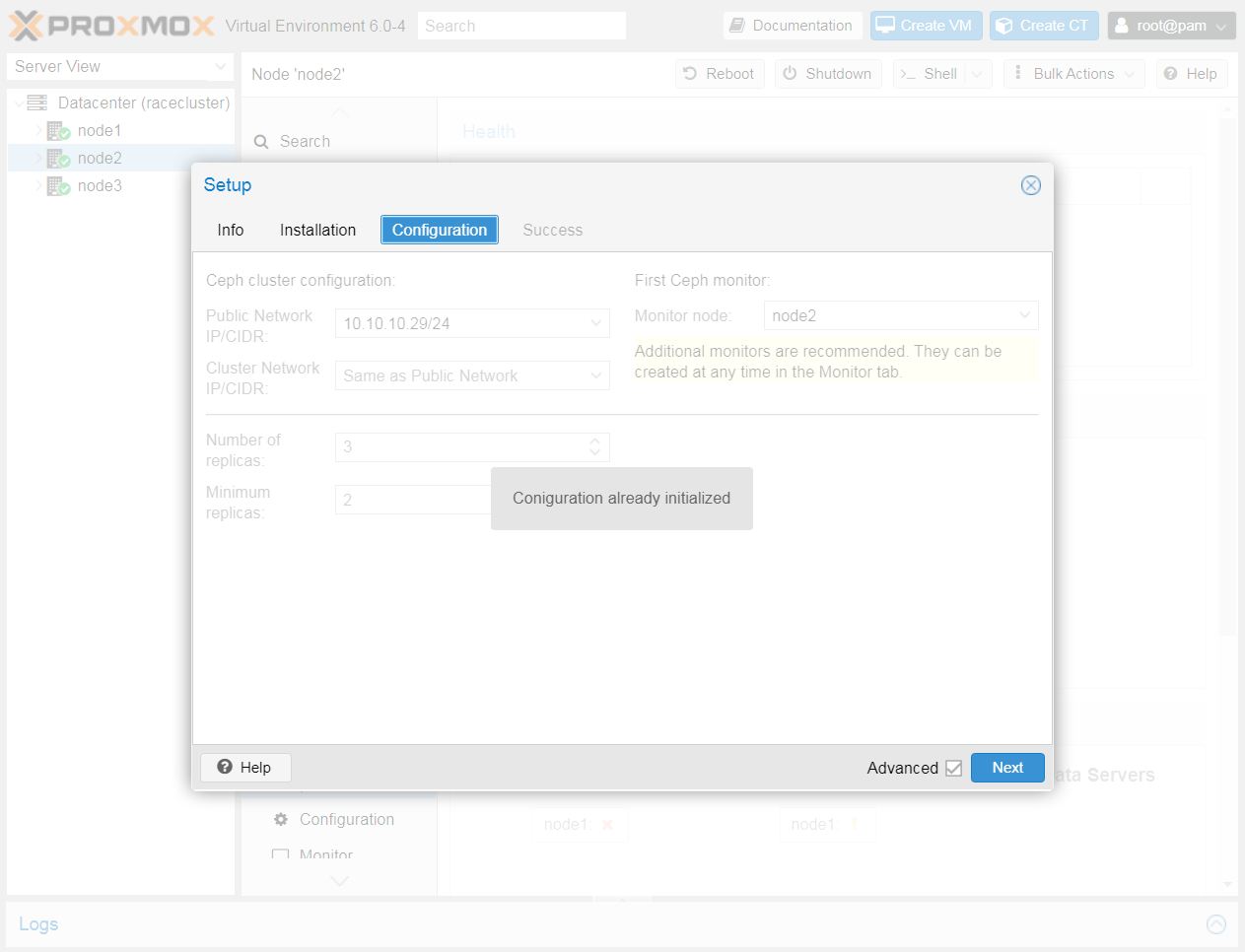The height and width of the screenshot is (952, 1245).
Task: Select node1 in the server tree
Action: coord(100,130)
